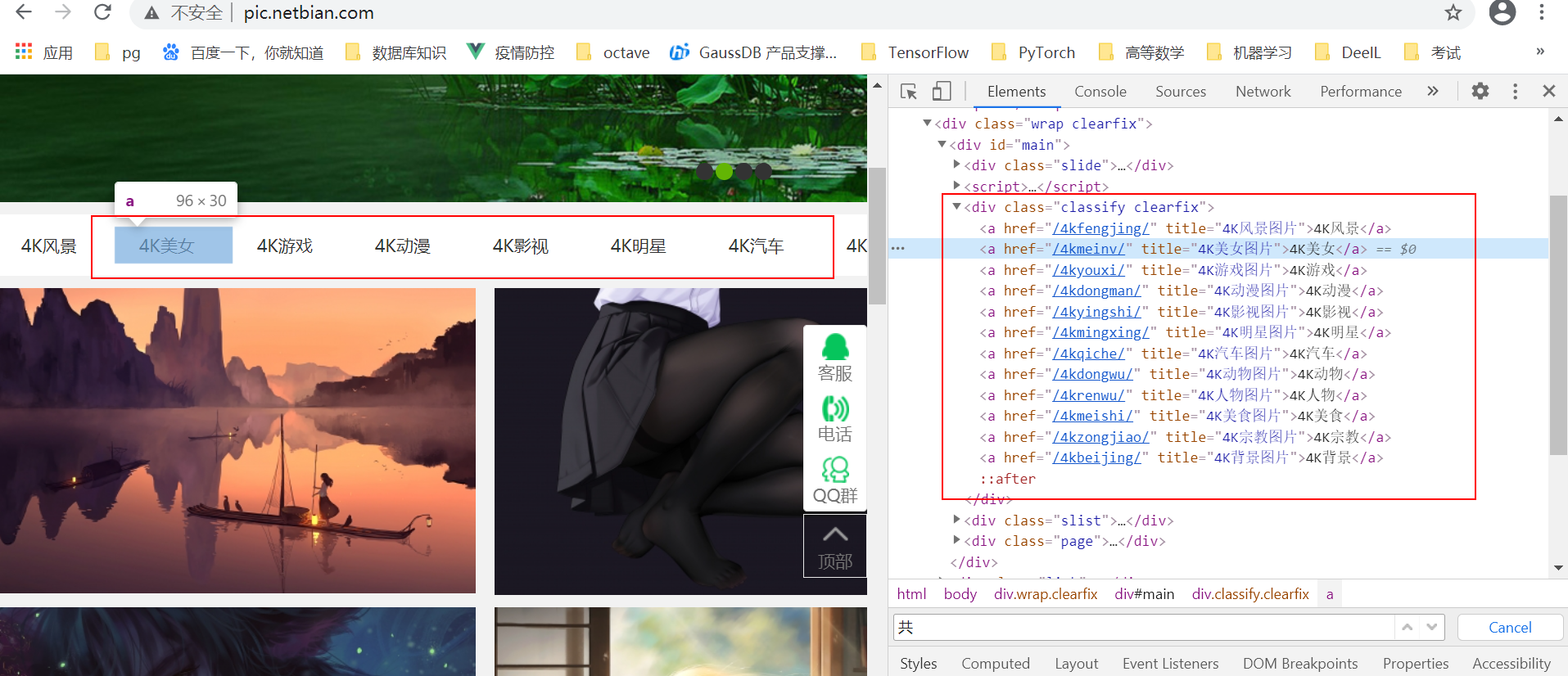Expand the div class page node
1568x676 pixels.
[x=956, y=540]
